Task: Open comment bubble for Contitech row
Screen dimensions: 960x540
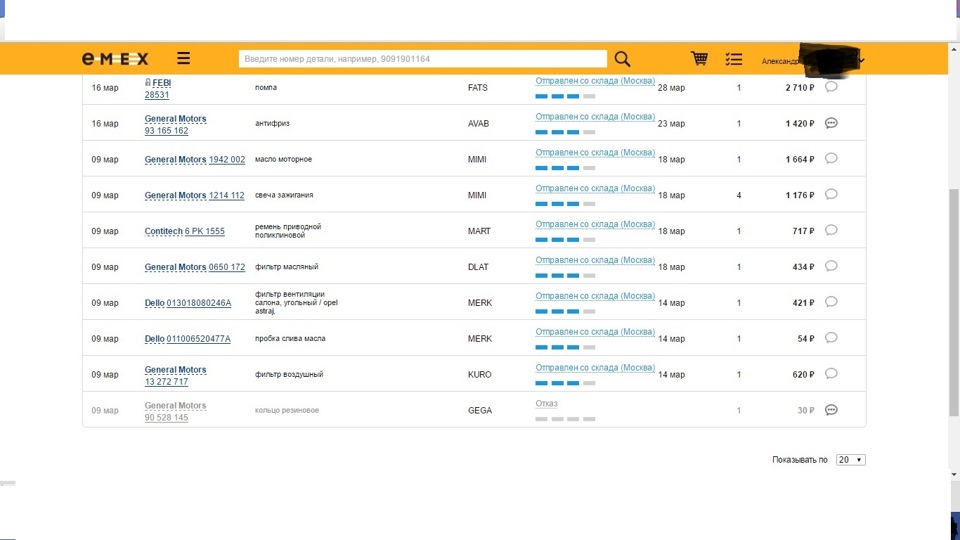Action: (x=831, y=230)
